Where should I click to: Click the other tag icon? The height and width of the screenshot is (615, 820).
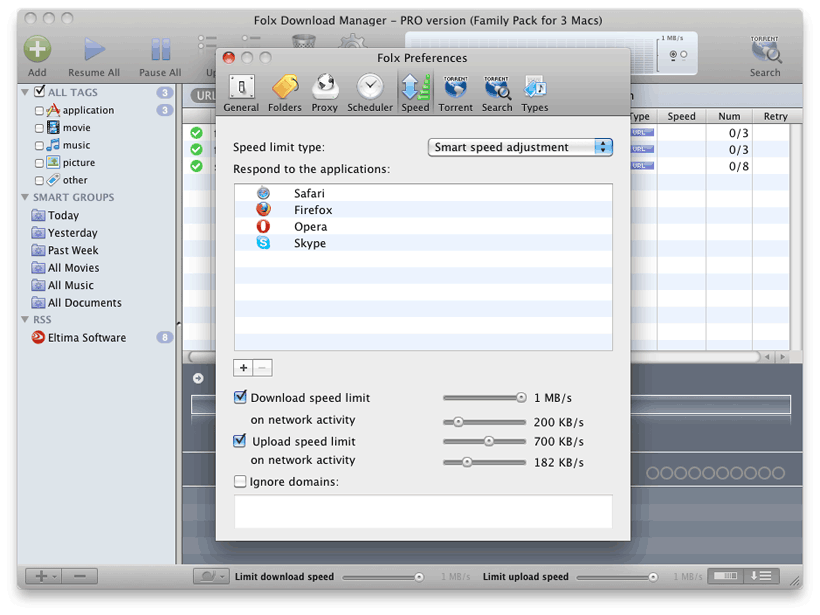pos(53,180)
